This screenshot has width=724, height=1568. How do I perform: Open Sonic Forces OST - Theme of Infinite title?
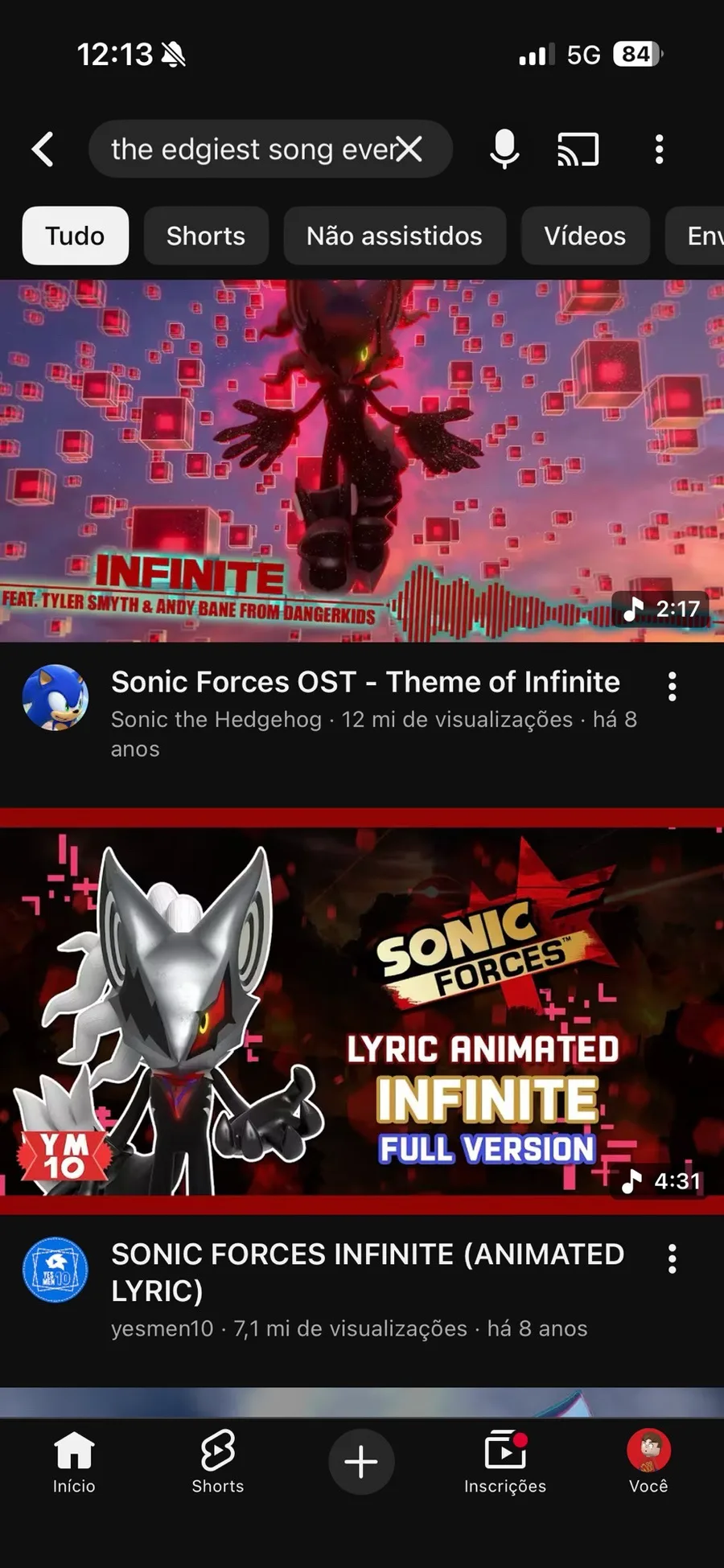pos(365,682)
